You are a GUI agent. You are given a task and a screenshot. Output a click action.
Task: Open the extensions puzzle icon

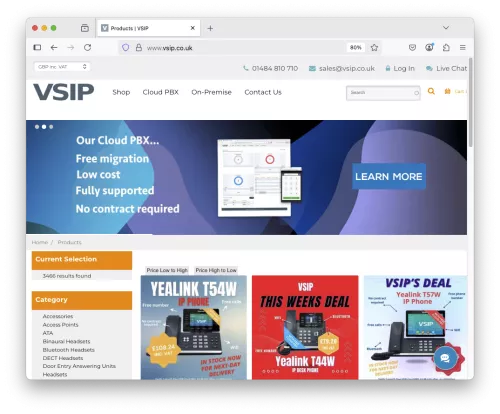(x=446, y=47)
